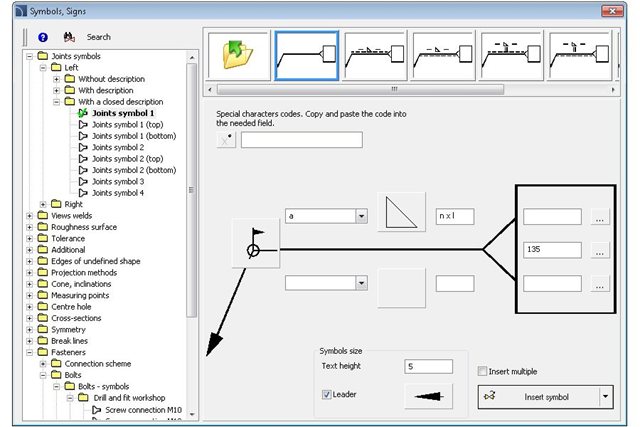The height and width of the screenshot is (427, 640).
Task: Open the Cross-sections folder
Action: click(x=76, y=318)
